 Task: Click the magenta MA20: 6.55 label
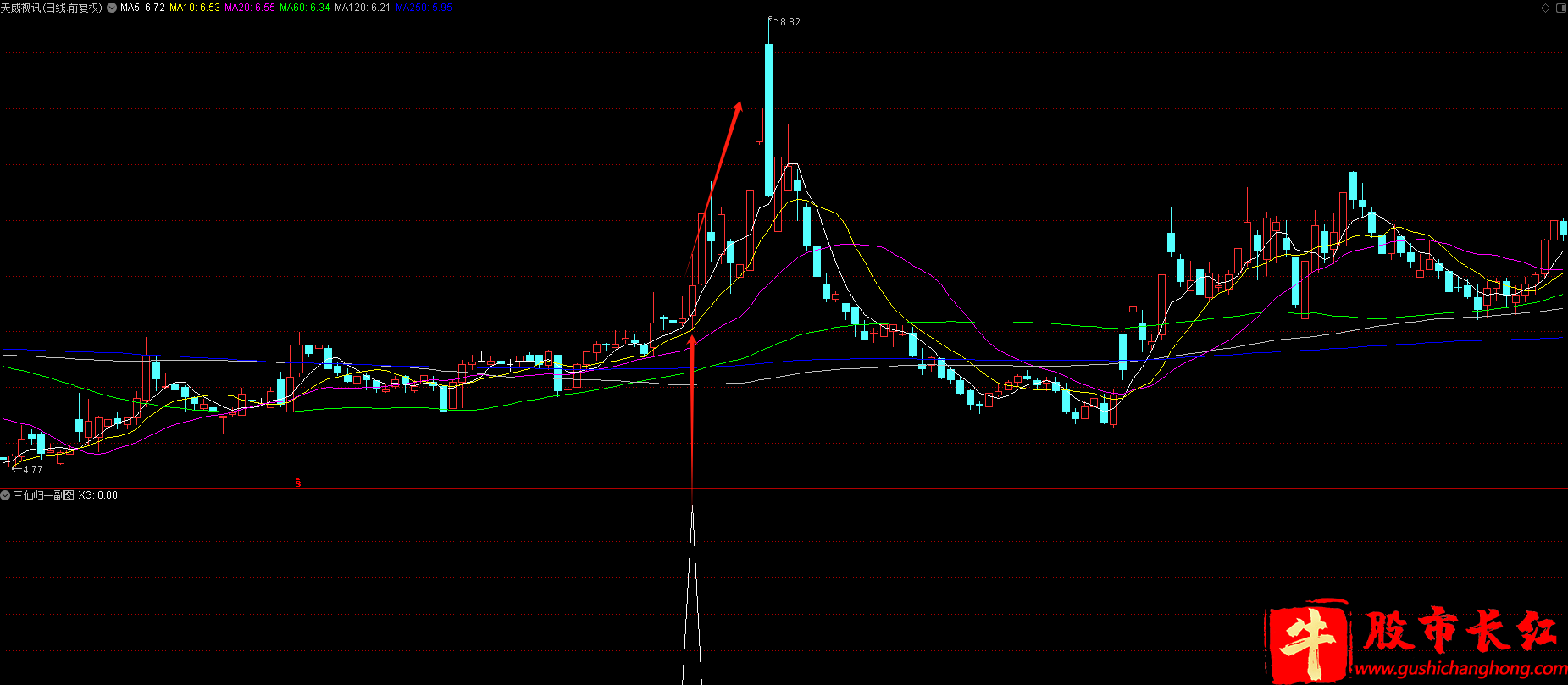coord(250,8)
